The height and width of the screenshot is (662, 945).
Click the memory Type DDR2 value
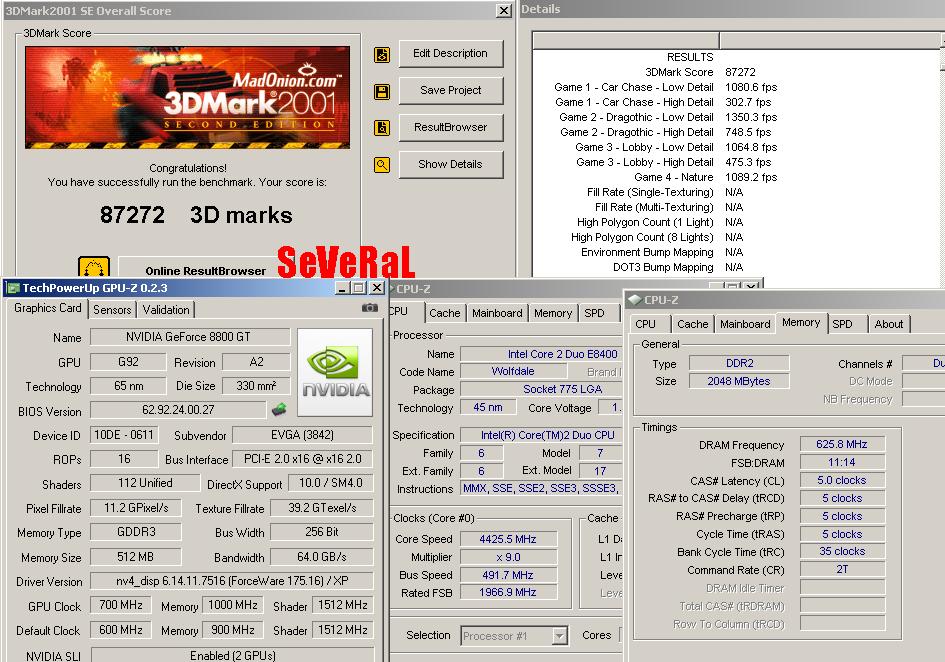pos(739,363)
